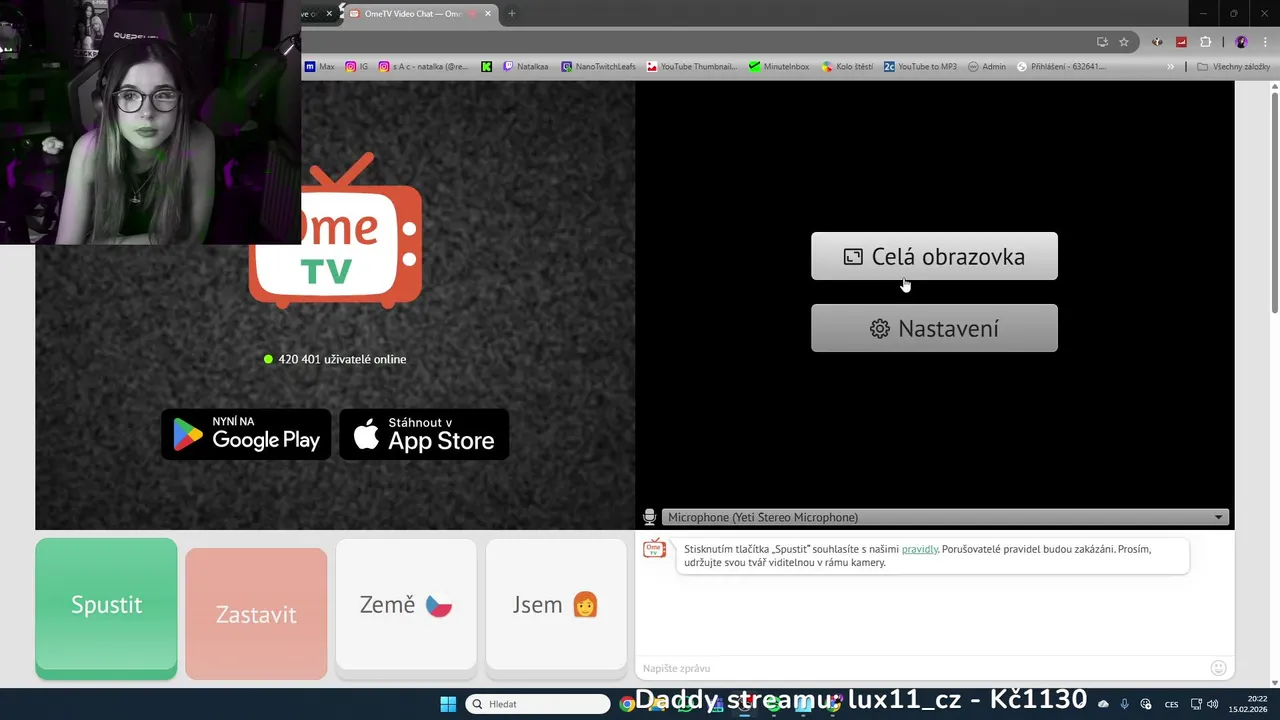The width and height of the screenshot is (1280, 720).
Task: Open the s A c - natalka Instagram bookmark
Action: coord(424,67)
